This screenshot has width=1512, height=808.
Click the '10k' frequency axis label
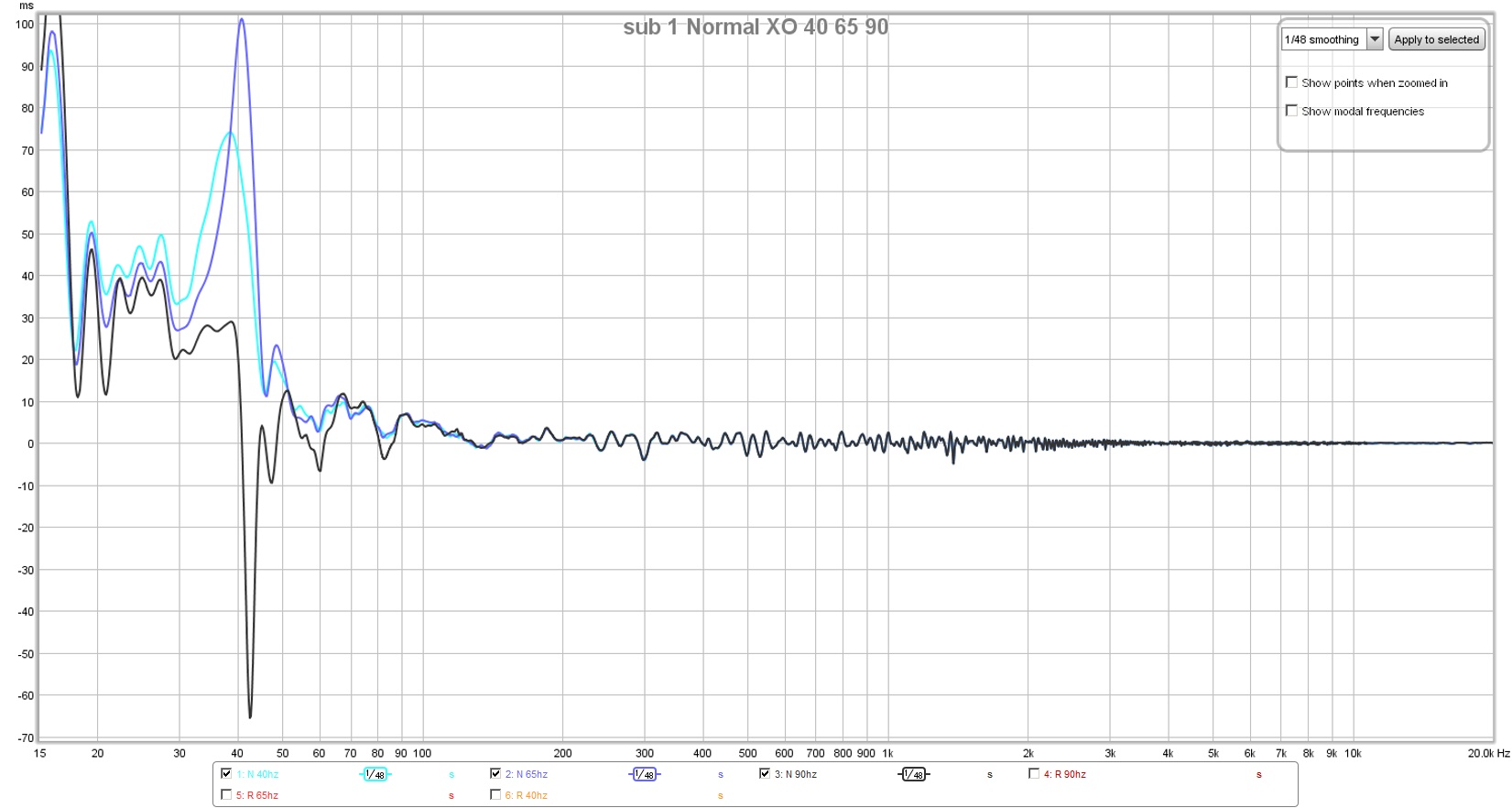[1353, 754]
